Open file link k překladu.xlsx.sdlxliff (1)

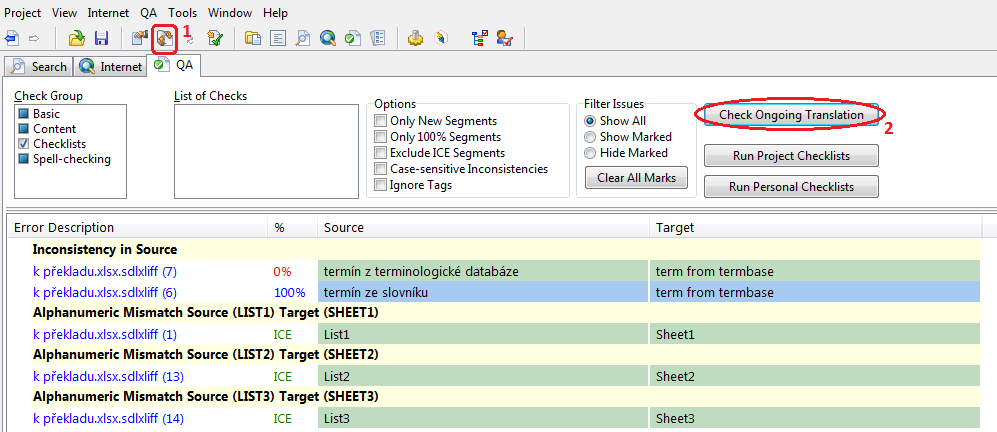point(105,334)
